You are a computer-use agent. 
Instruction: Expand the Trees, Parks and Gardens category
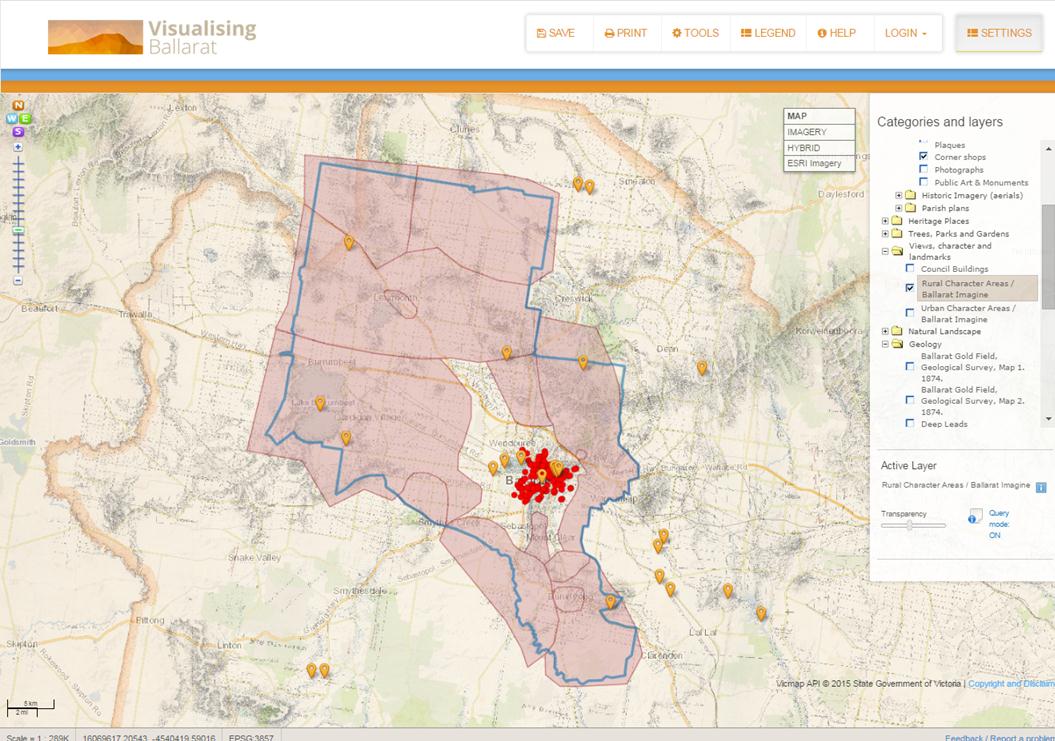885,234
